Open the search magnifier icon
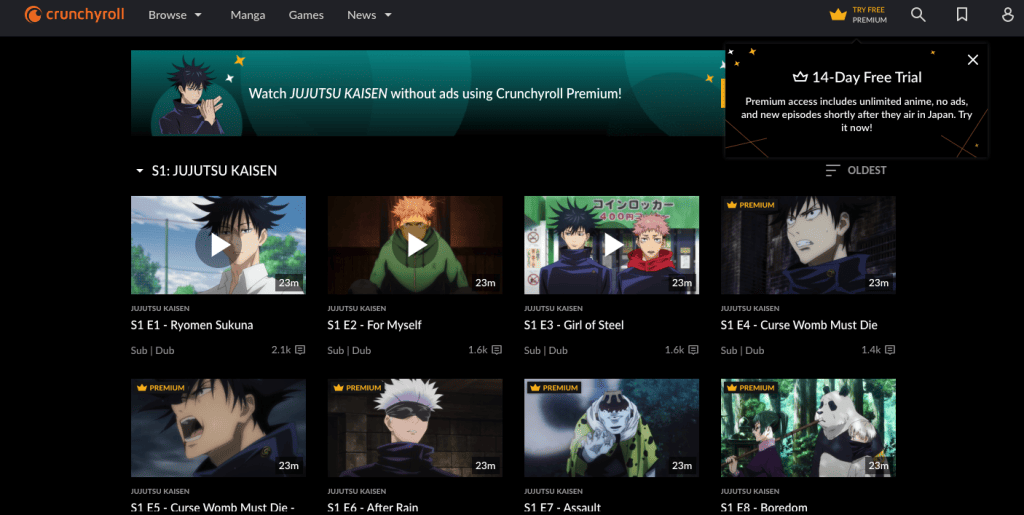1024x515 pixels. pos(918,14)
